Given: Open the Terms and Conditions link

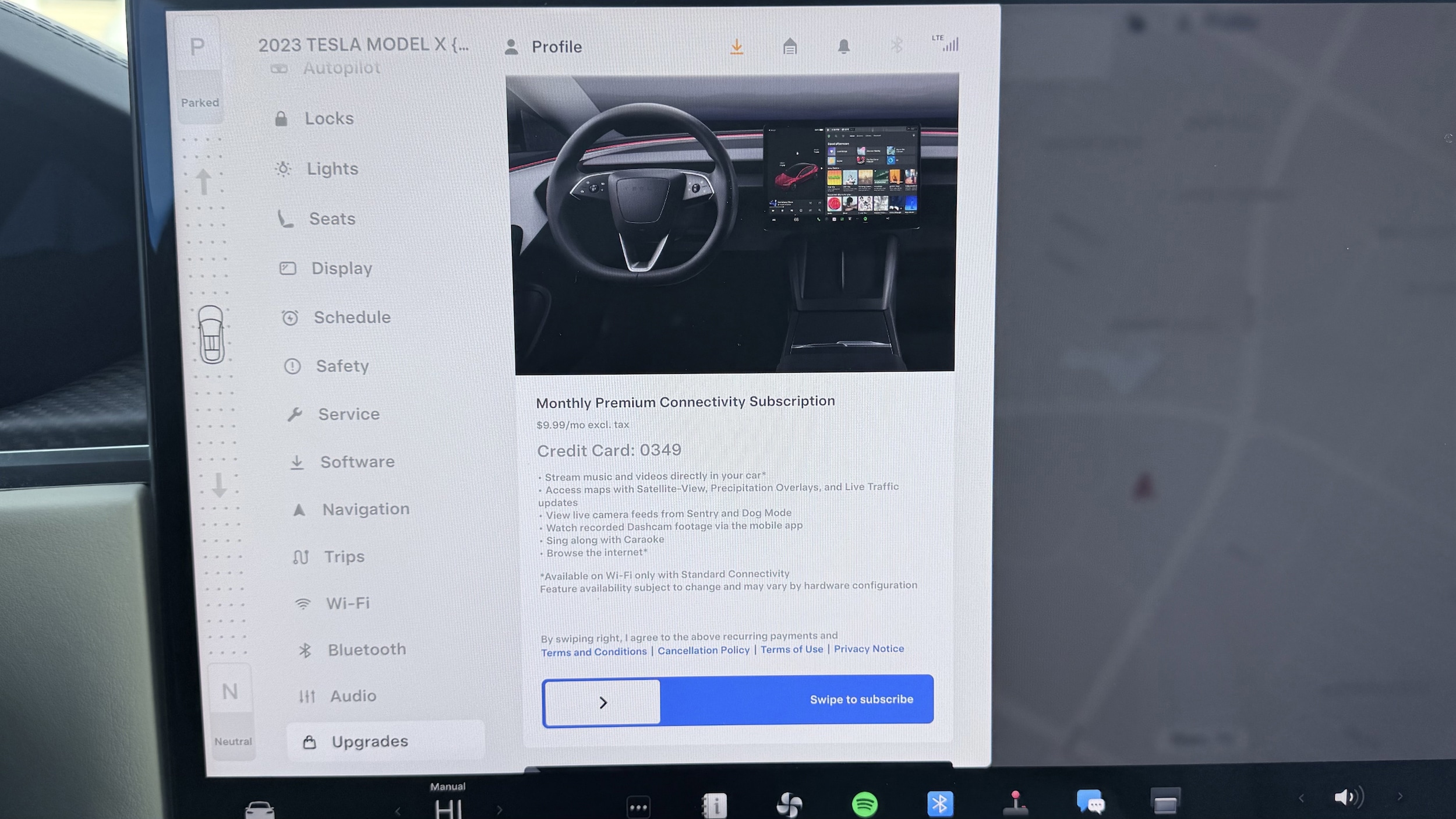Looking at the screenshot, I should tap(594, 652).
